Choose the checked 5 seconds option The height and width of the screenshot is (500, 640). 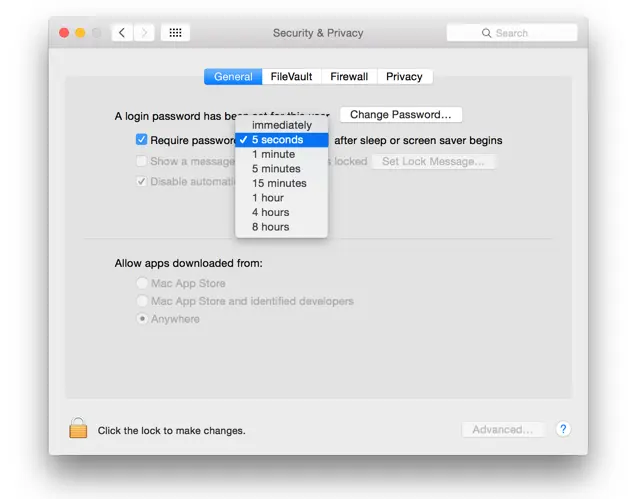tap(282, 140)
